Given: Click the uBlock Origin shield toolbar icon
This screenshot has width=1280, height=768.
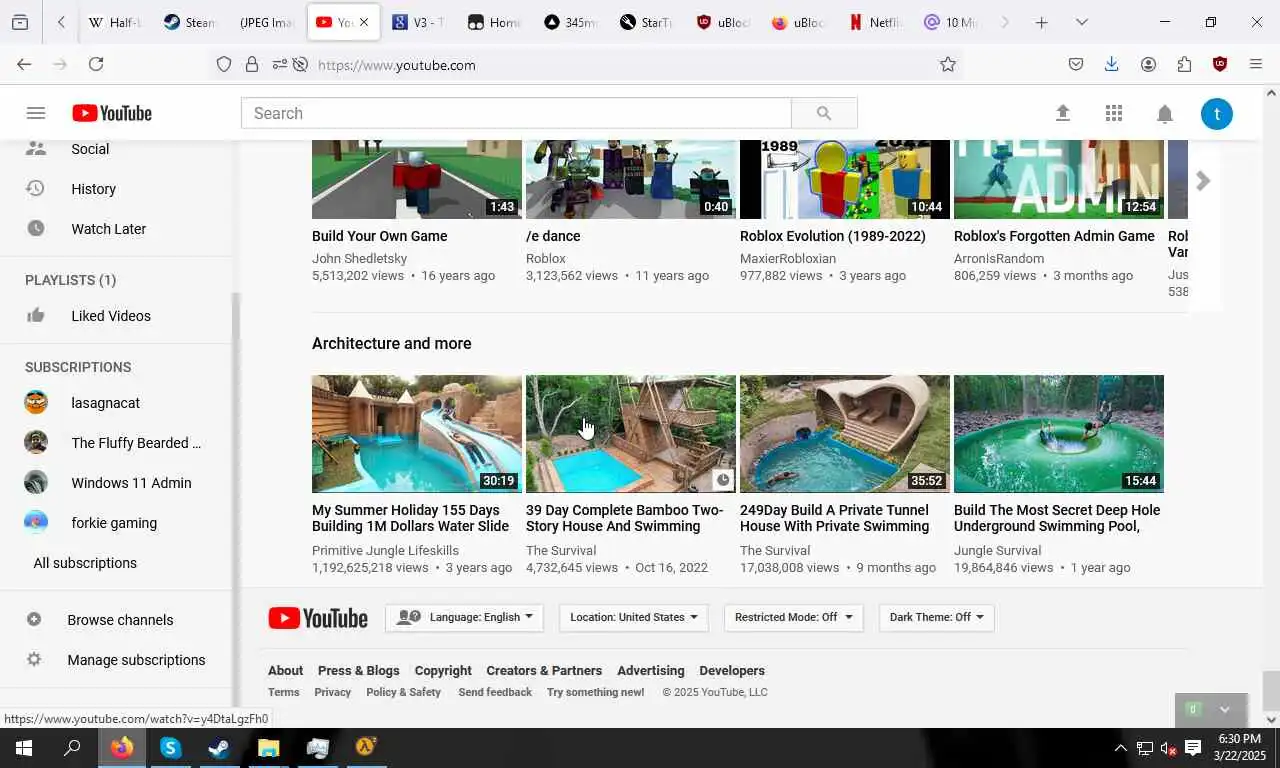Looking at the screenshot, I should 1220,64.
